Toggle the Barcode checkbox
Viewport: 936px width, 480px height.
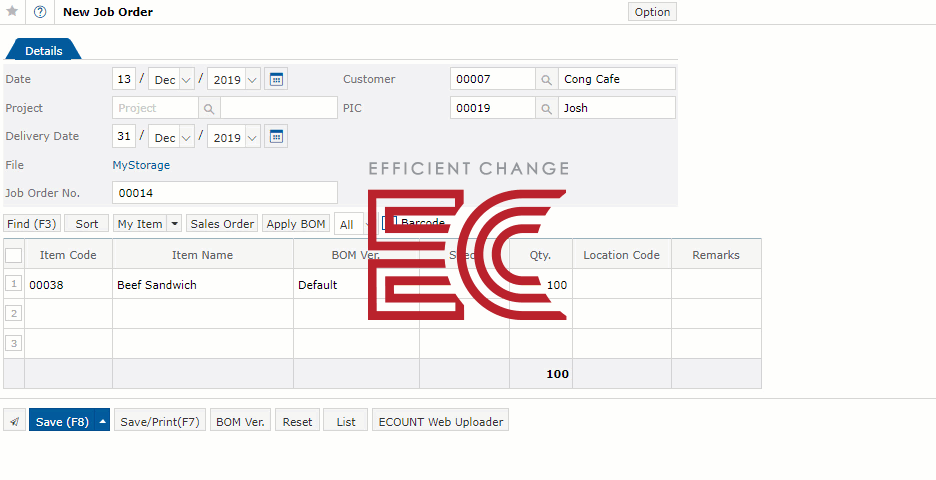389,223
